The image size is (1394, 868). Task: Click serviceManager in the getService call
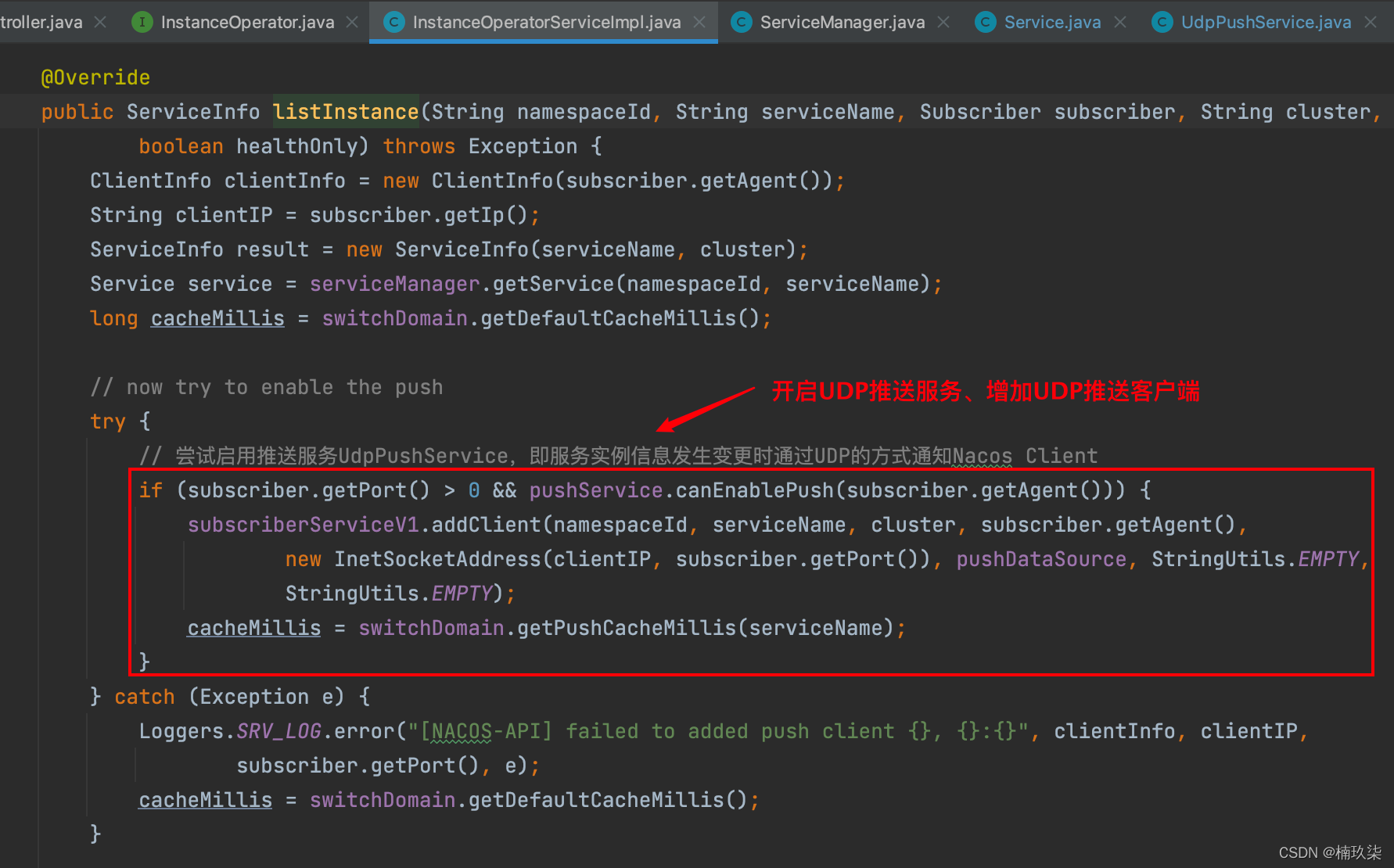(x=395, y=284)
